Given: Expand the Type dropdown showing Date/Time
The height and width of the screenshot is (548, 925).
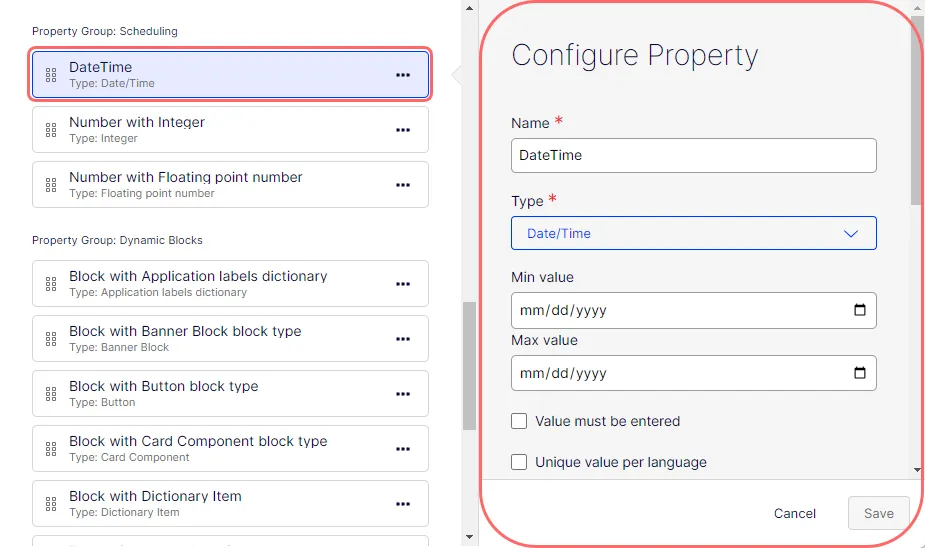Looking at the screenshot, I should tap(694, 233).
